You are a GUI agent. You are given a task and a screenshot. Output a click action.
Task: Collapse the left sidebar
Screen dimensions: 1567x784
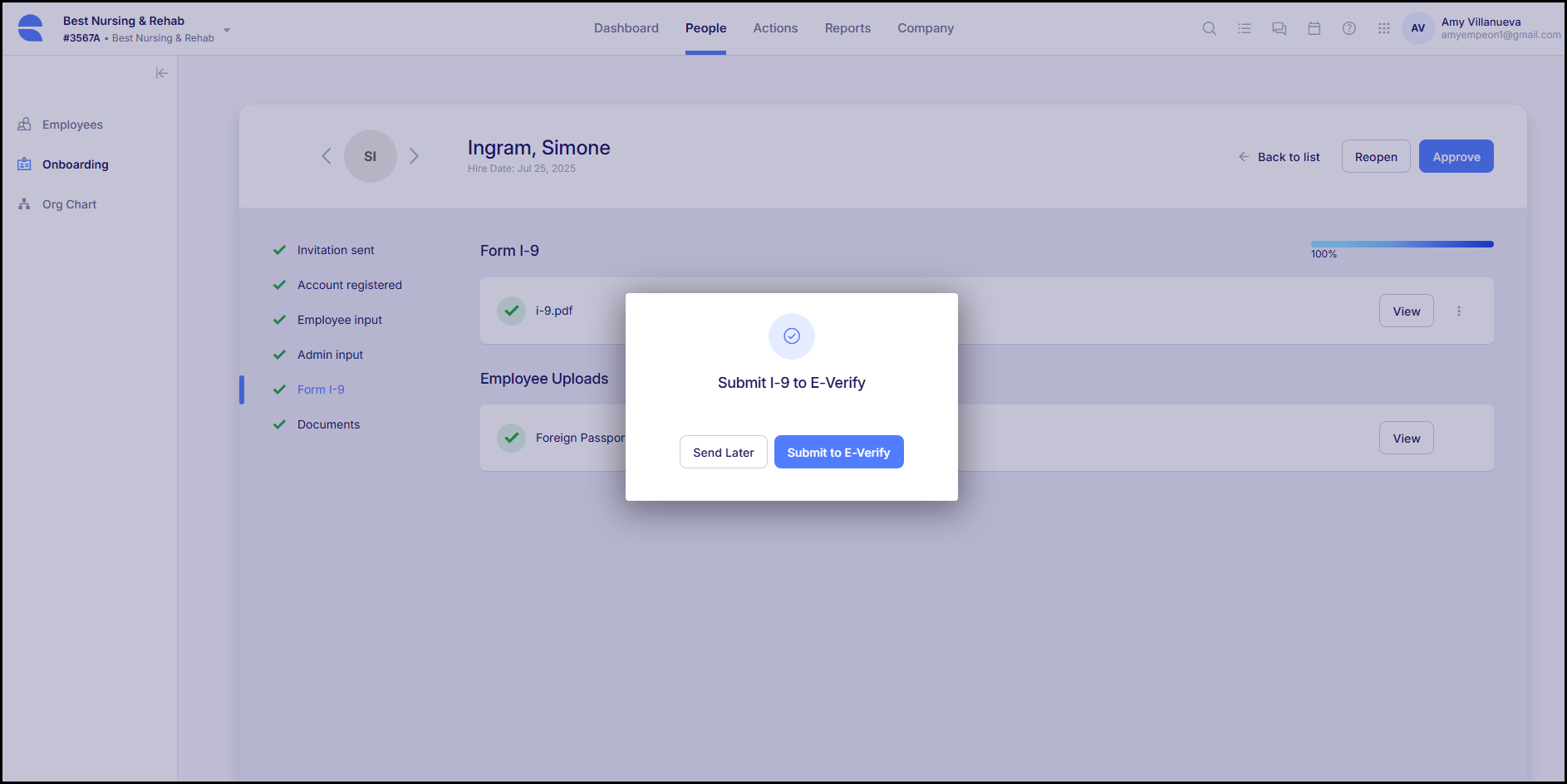162,73
